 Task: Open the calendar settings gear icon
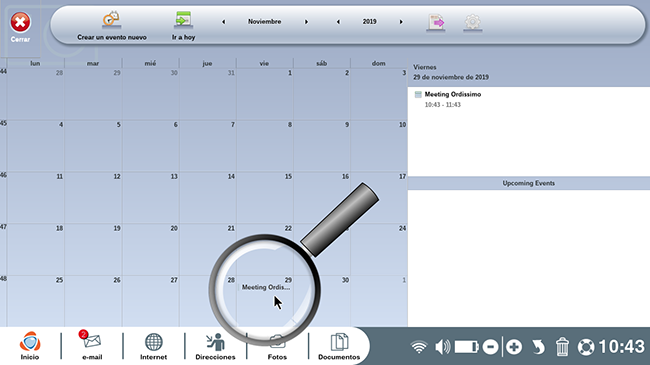(473, 23)
